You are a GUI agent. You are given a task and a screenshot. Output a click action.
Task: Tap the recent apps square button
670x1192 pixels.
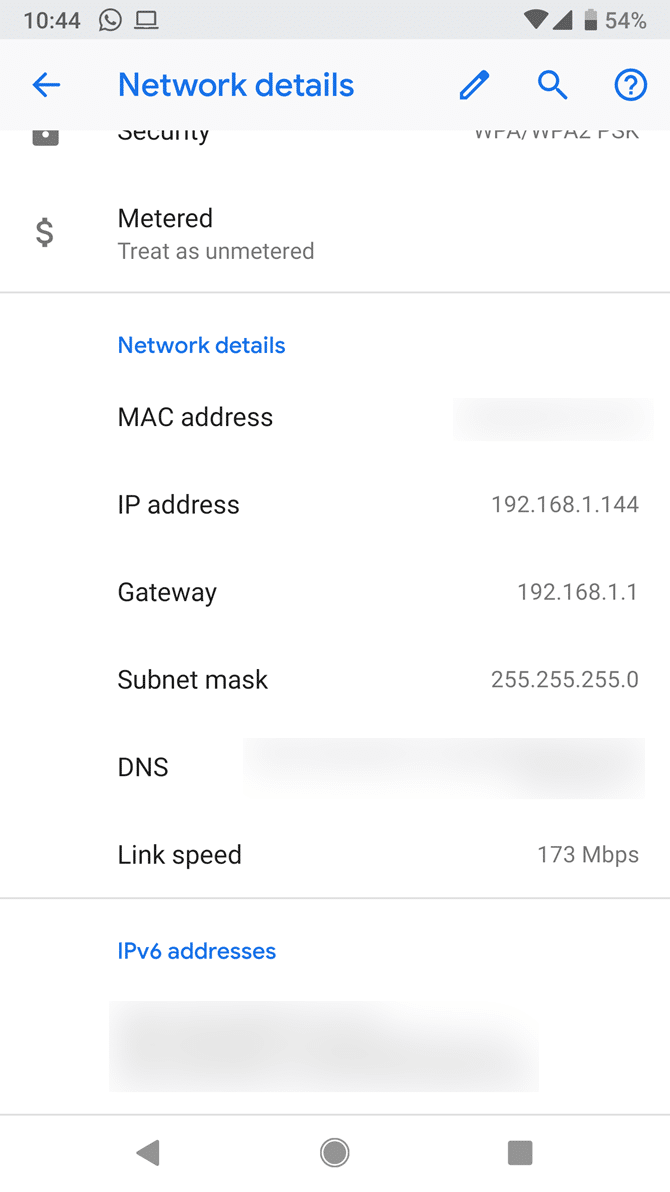tap(520, 1152)
